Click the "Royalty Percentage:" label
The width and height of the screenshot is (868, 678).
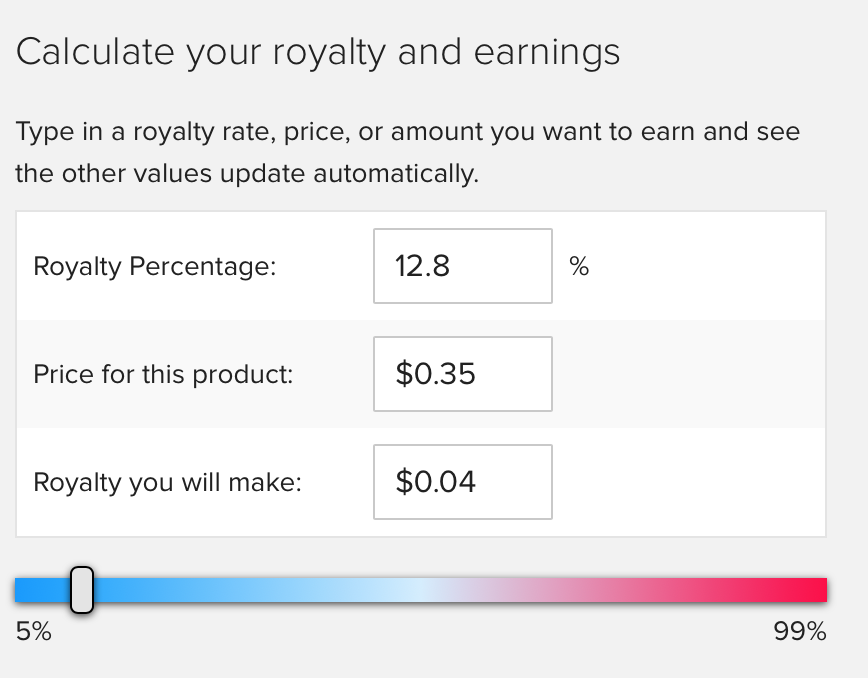tap(154, 267)
